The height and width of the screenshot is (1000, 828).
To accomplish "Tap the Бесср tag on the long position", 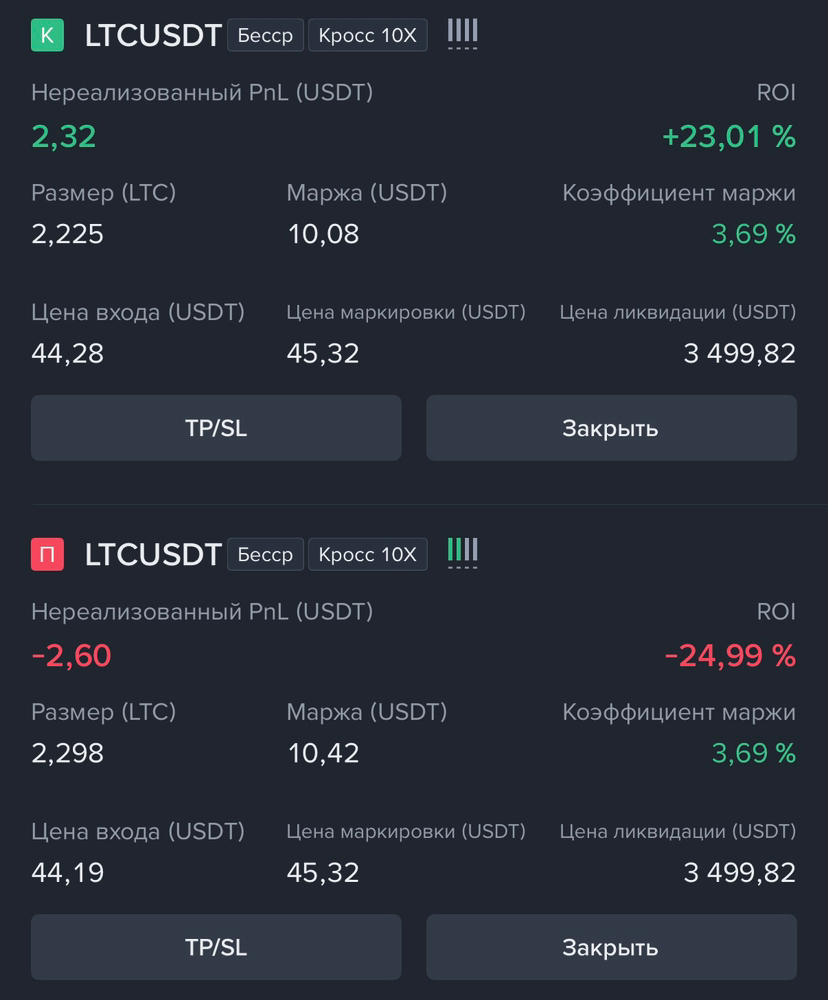I will (x=265, y=35).
